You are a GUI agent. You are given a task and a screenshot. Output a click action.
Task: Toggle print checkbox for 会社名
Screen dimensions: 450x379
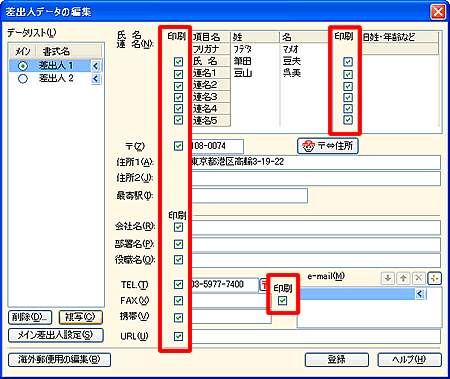[x=178, y=227]
